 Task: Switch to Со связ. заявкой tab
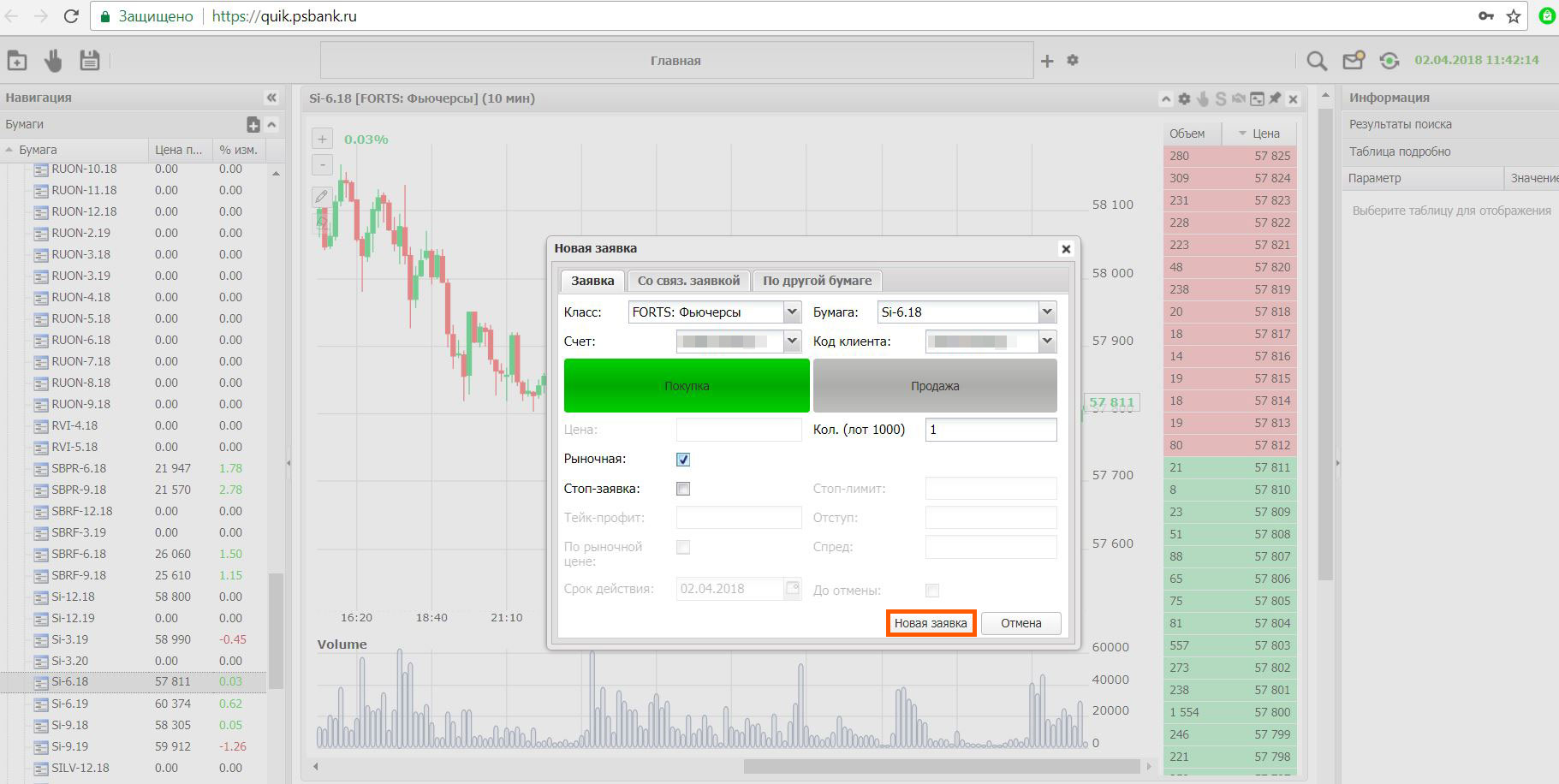point(688,281)
